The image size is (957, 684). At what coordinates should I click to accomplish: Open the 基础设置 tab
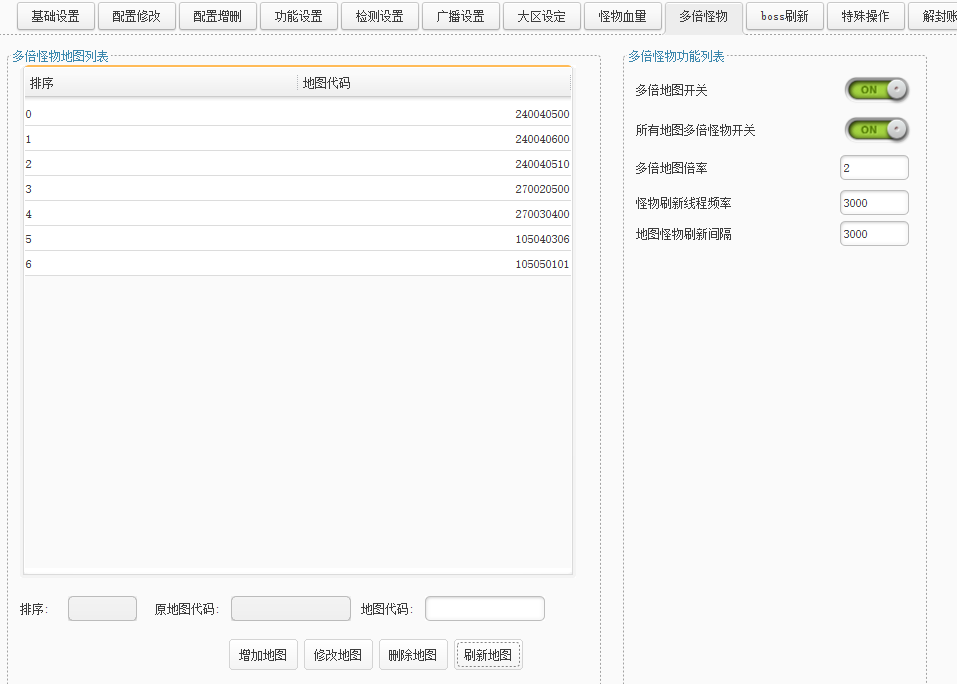[56, 16]
